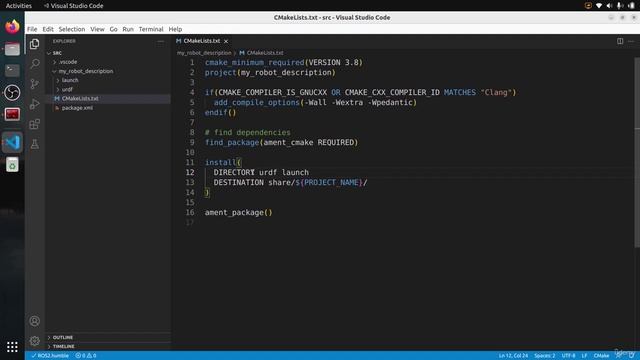Open the Explorer view in activity bar

click(35, 44)
